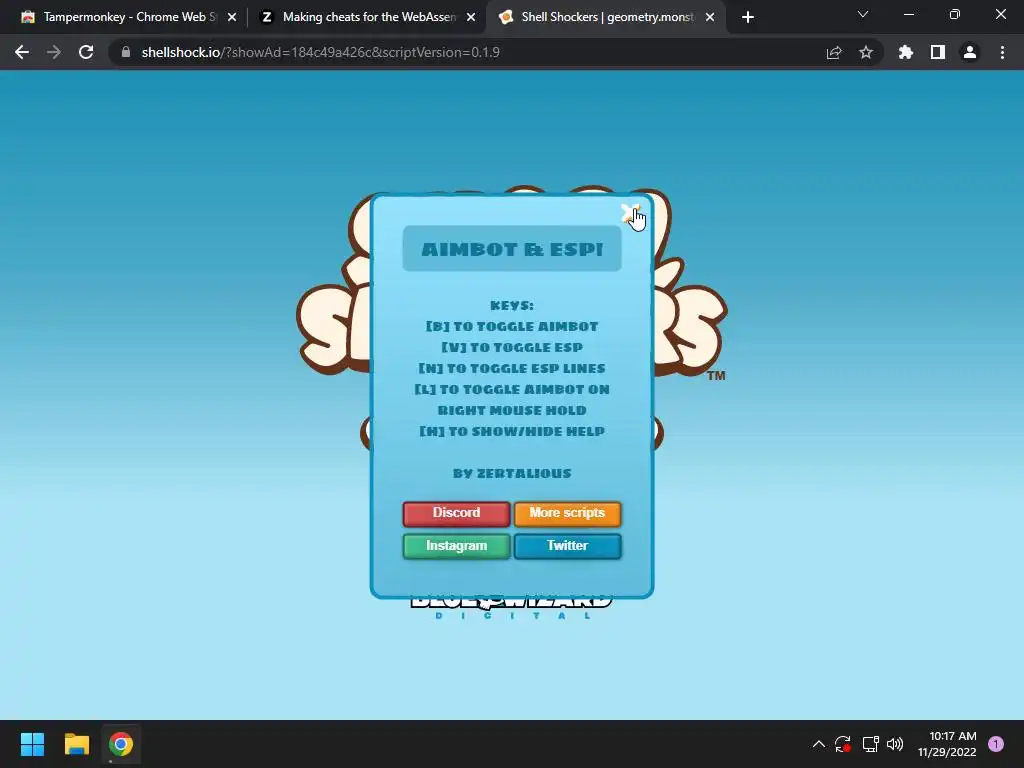Click the '[H] to show/hide help' text
This screenshot has width=1024, height=768.
point(512,431)
